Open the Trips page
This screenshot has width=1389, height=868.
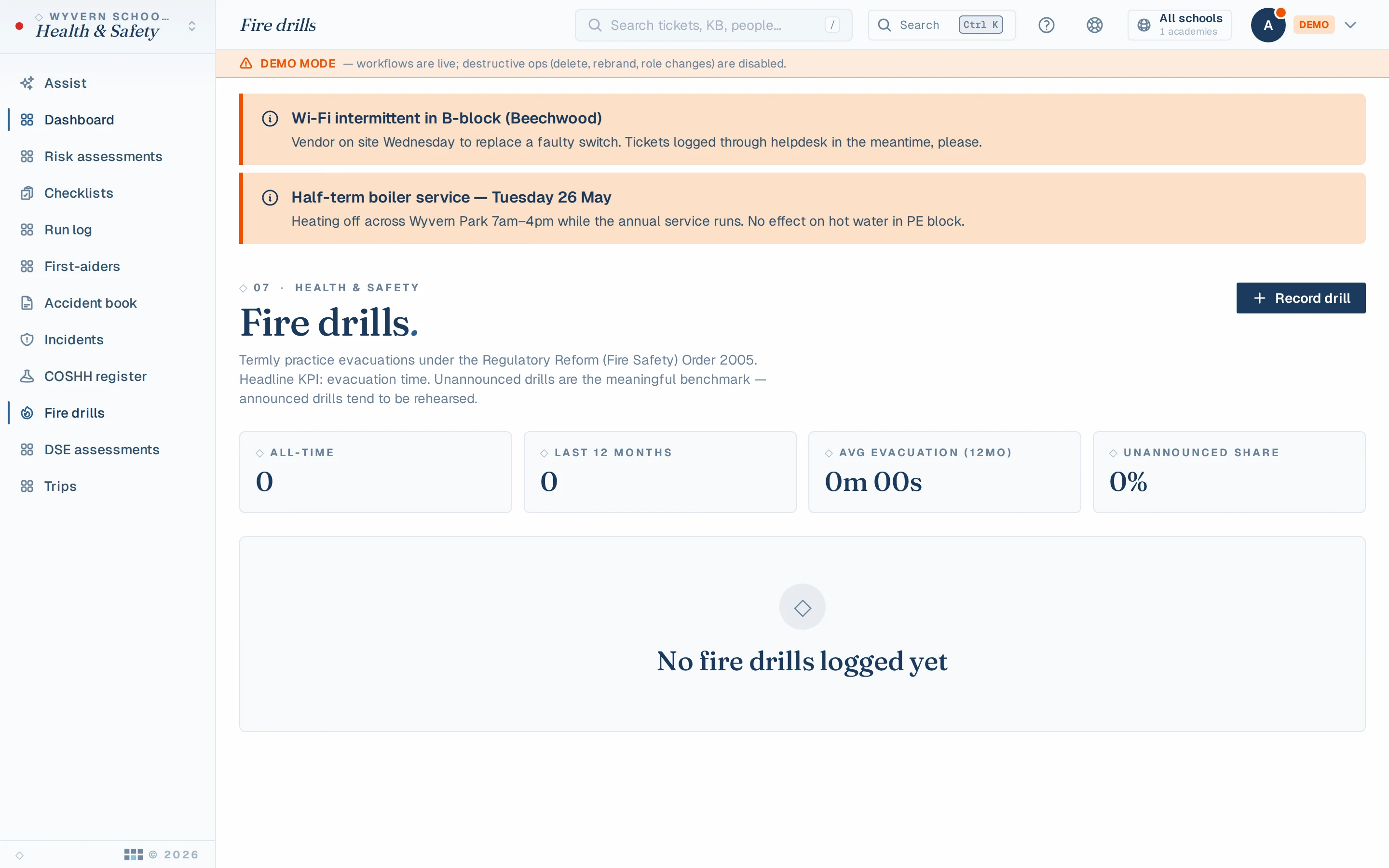click(x=108, y=486)
